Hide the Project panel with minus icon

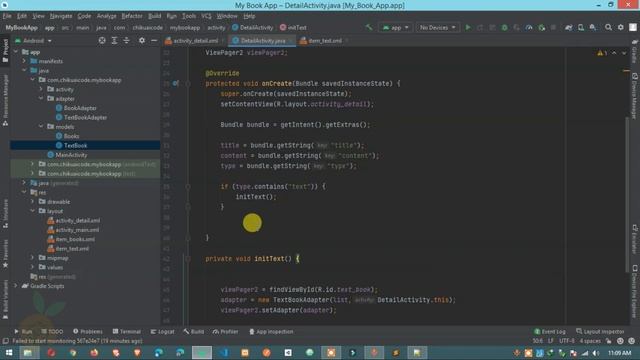154,40
